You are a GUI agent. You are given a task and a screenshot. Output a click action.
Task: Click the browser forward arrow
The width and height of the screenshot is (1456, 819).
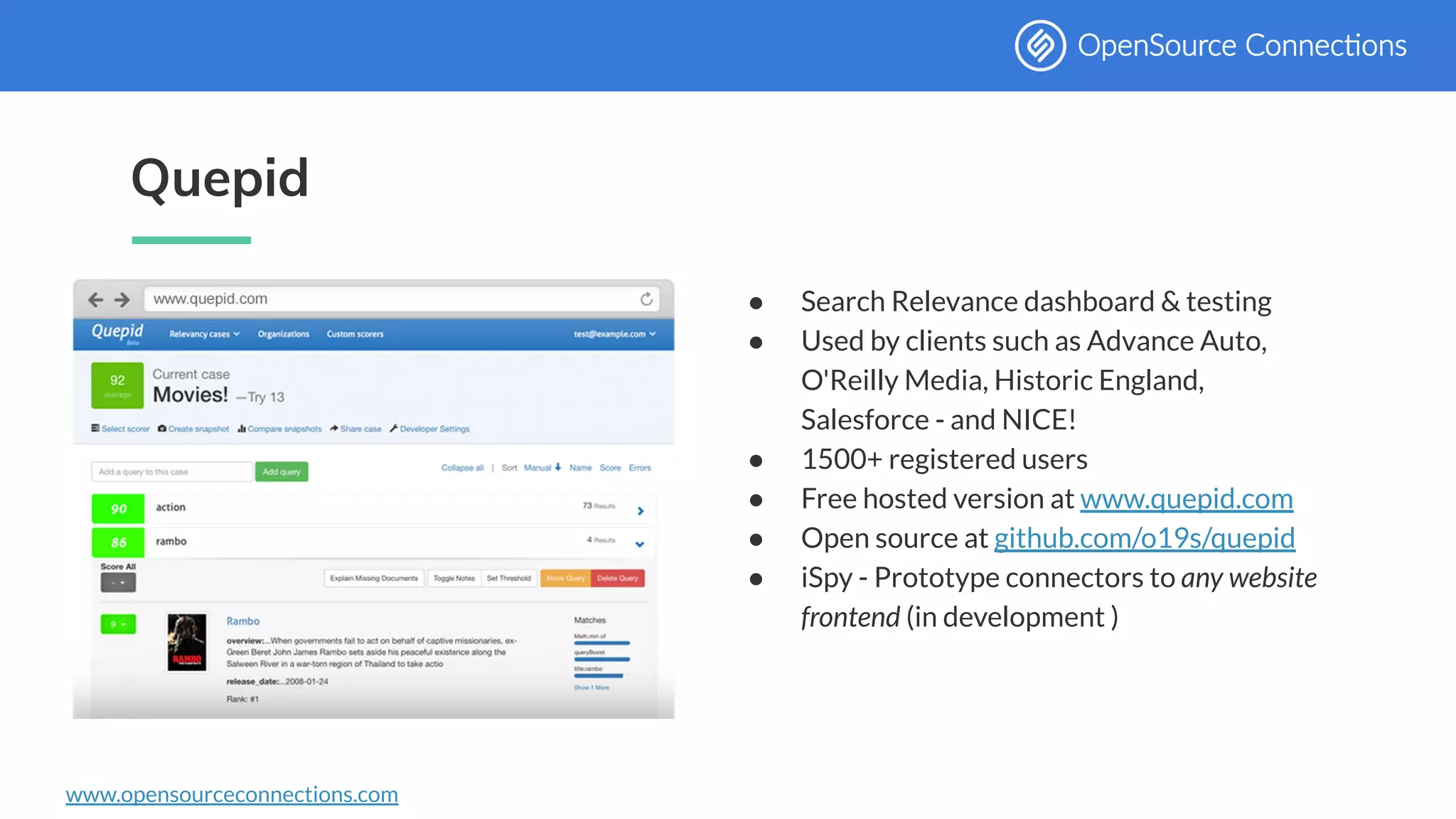[x=122, y=299]
